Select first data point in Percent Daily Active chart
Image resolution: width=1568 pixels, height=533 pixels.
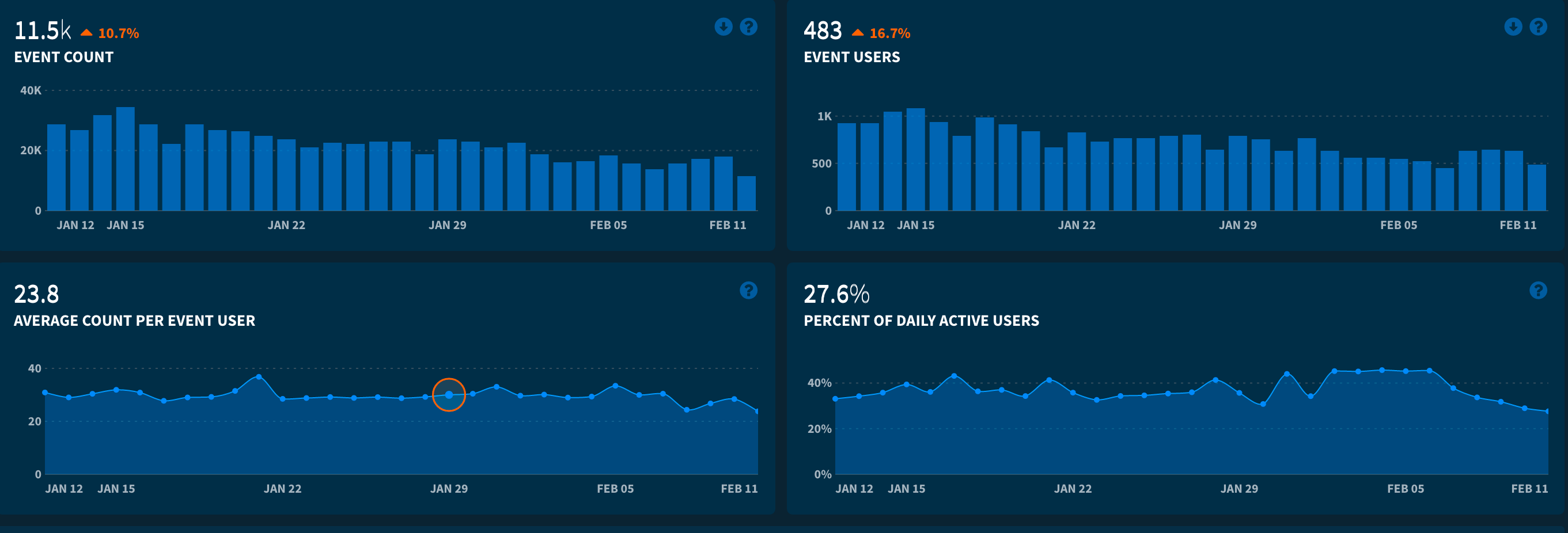[x=835, y=399]
